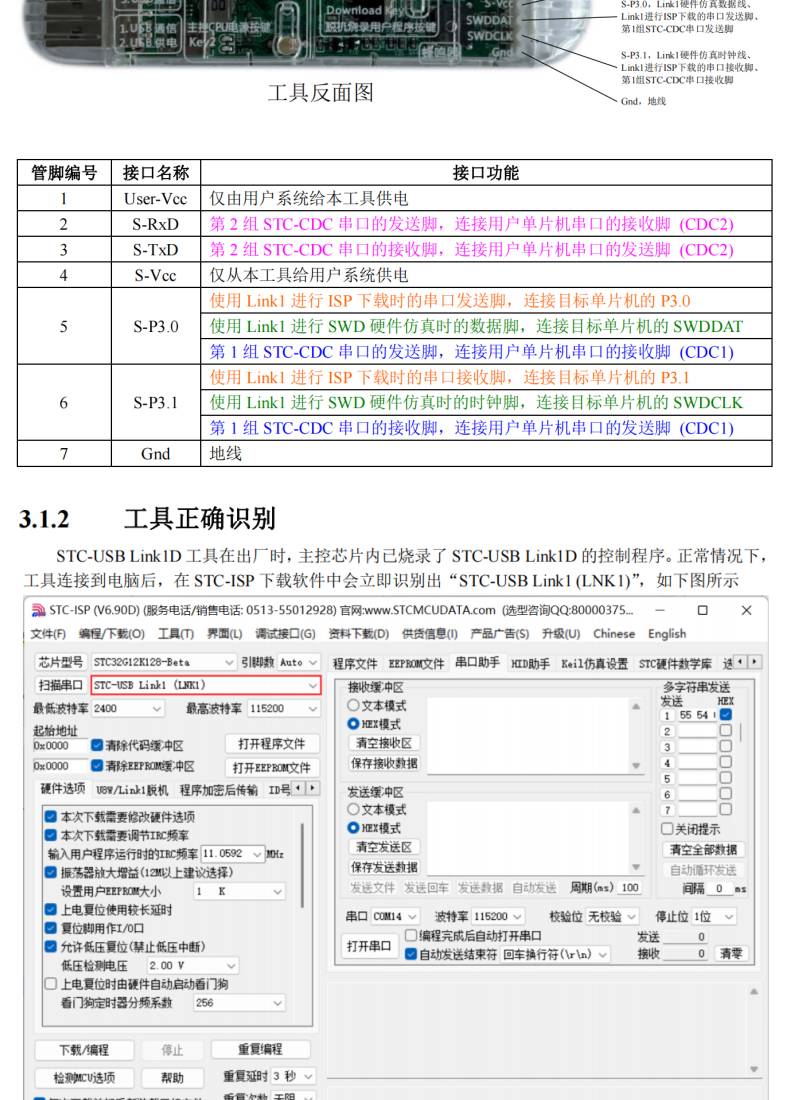Click left scroll arrow beside ID号 tab
This screenshot has width=790, height=1100.
(x=299, y=789)
